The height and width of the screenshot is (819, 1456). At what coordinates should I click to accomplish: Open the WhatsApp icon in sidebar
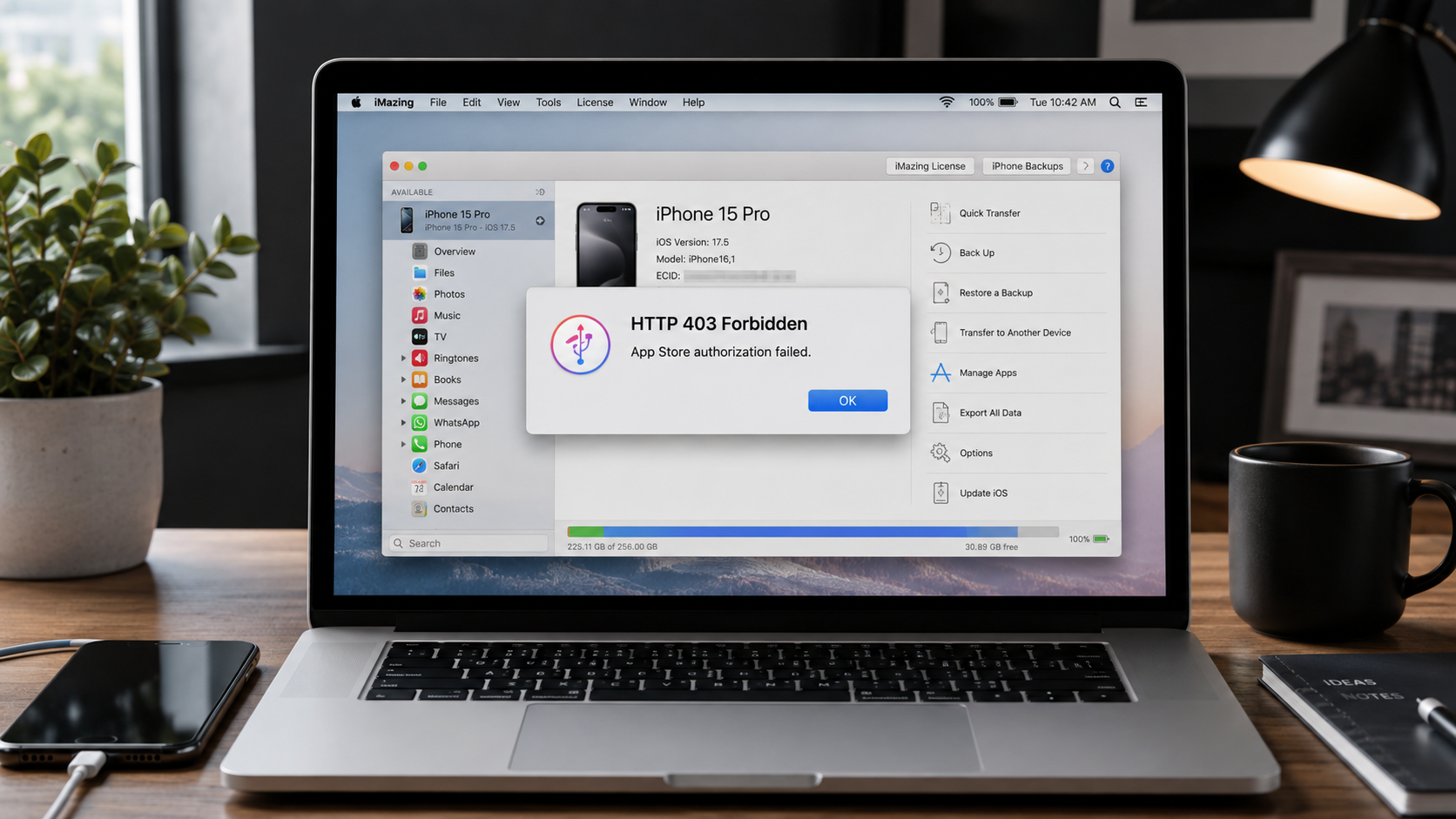tap(420, 422)
